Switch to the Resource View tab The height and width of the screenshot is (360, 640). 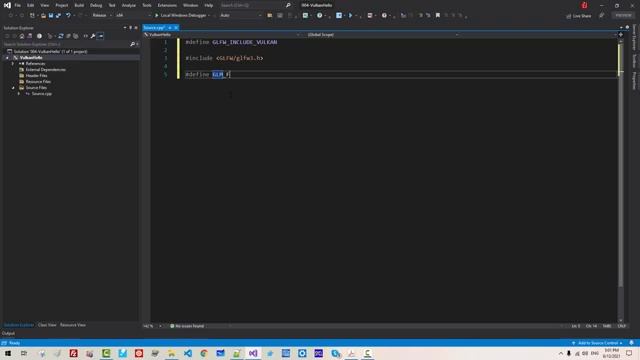(x=73, y=325)
